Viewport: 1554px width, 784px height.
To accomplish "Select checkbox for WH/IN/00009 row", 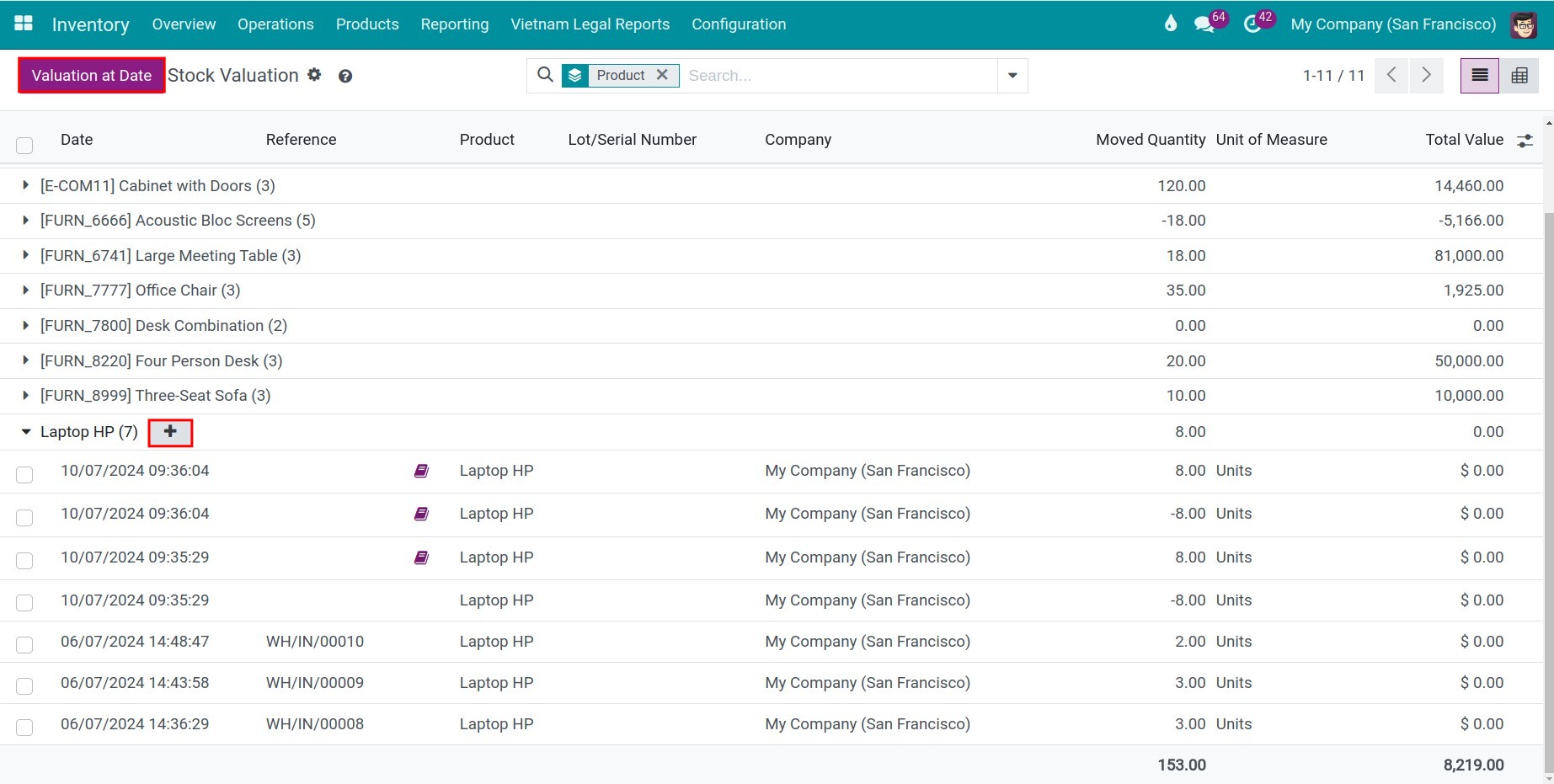I will (24, 686).
